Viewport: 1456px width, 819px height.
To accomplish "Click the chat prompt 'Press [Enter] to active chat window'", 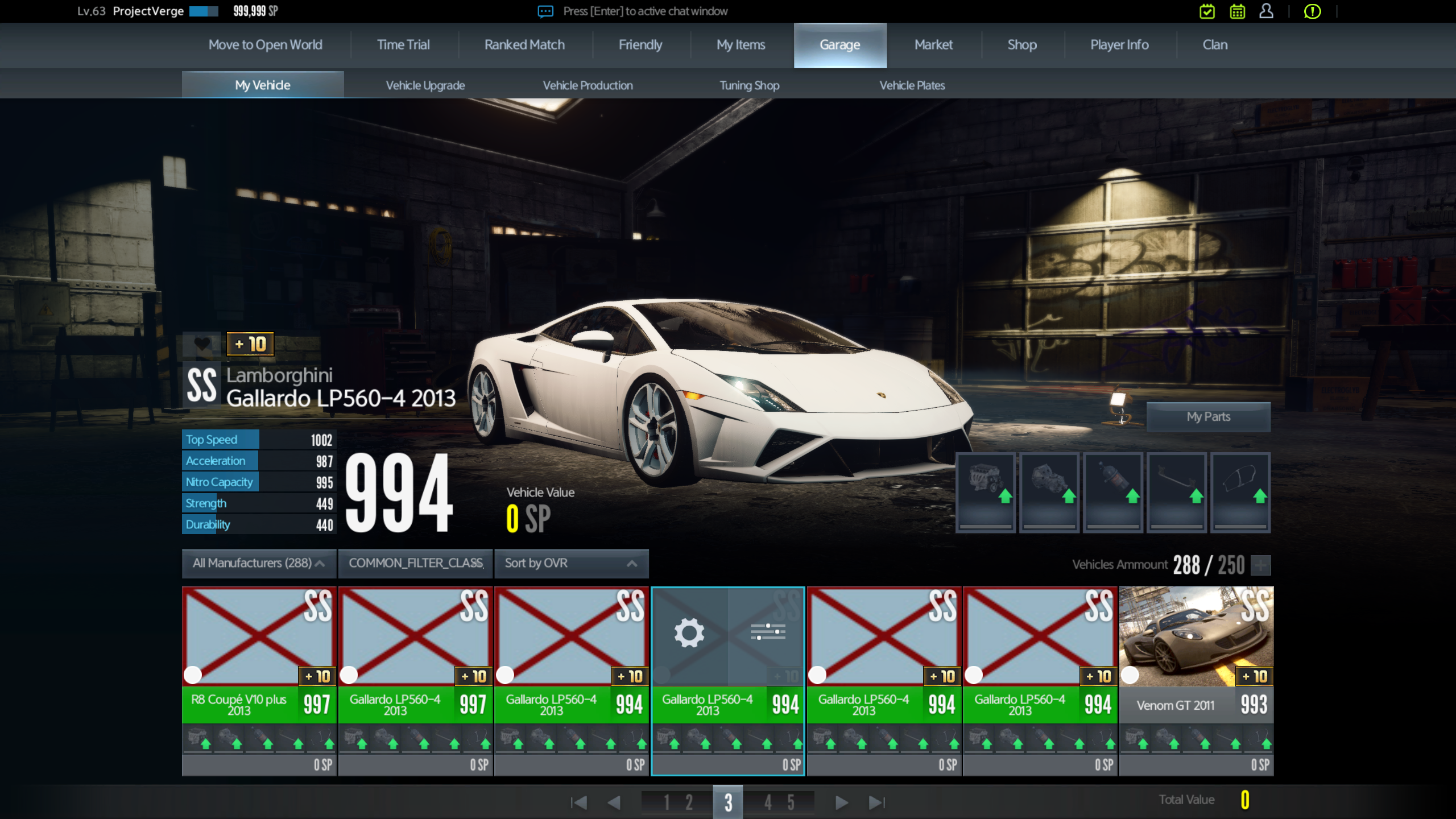I will click(646, 11).
